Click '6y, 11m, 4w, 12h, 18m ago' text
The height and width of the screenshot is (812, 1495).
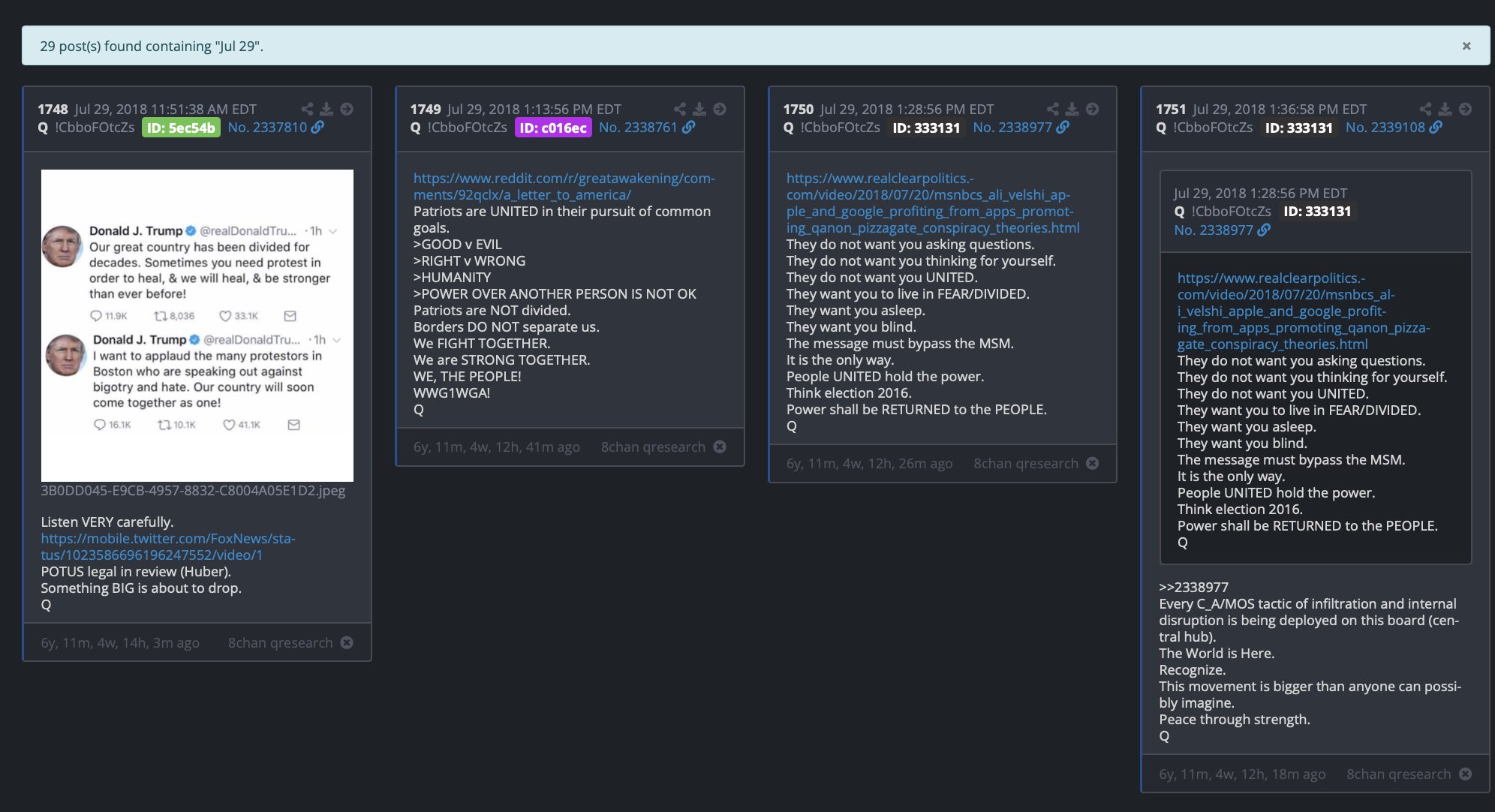pos(1242,774)
